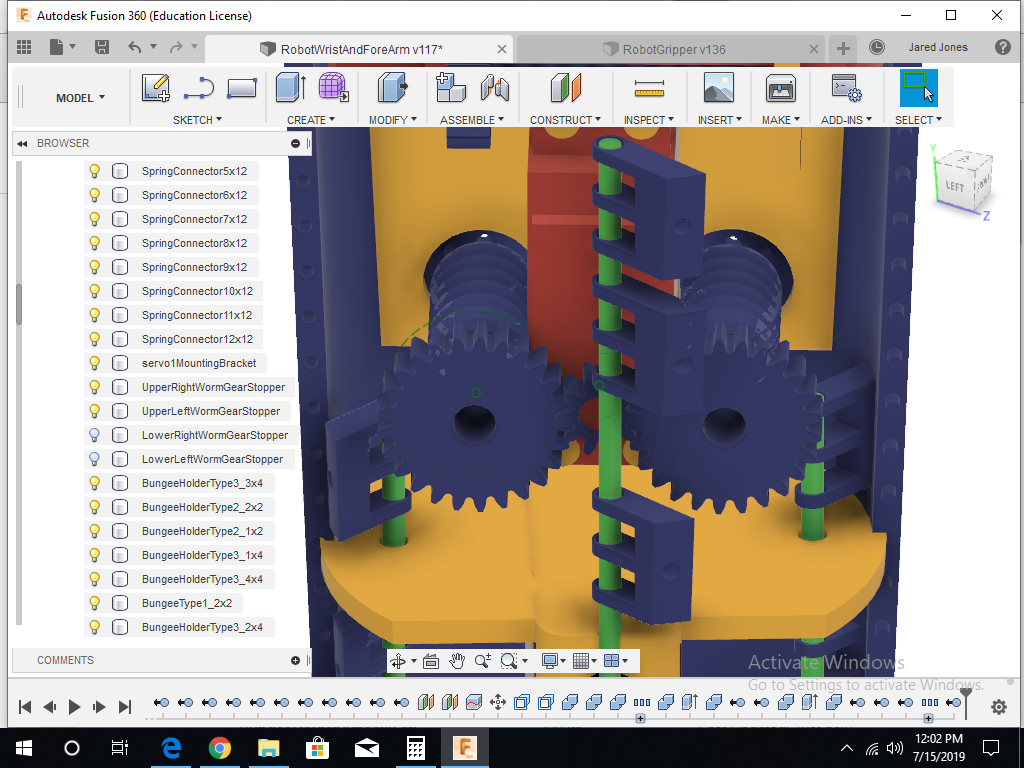Expand the SKETCH menu dropdown
This screenshot has width=1024, height=768.
[x=197, y=120]
